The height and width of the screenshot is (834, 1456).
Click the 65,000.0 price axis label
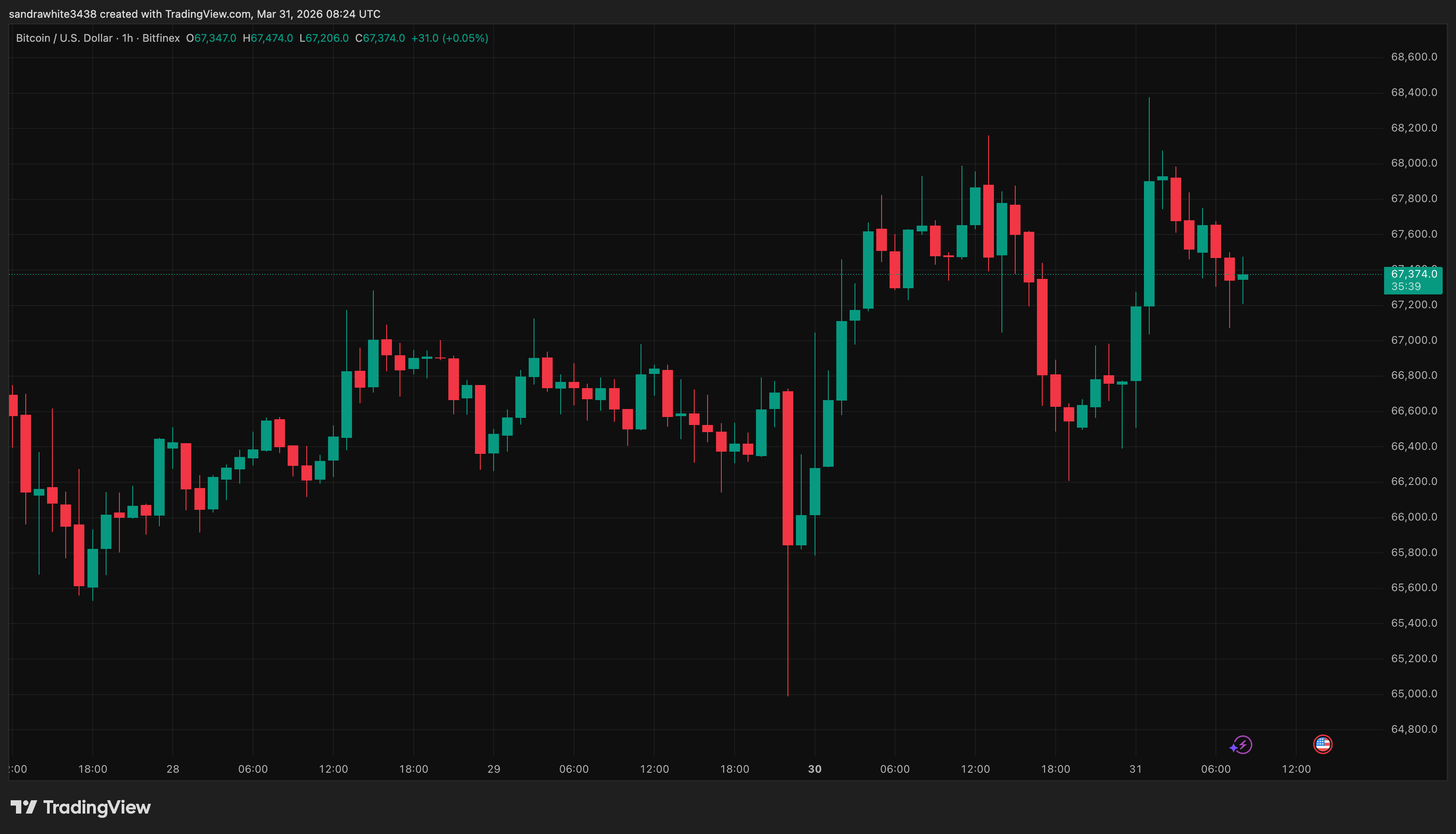point(1414,694)
